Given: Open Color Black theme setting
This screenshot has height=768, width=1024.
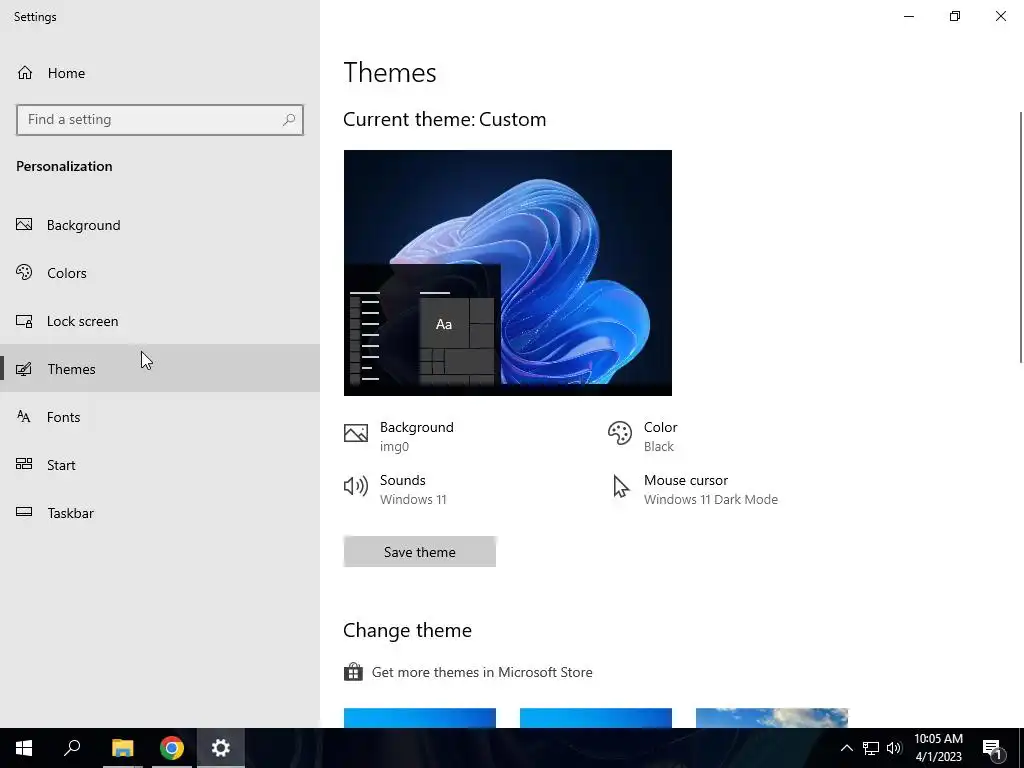Looking at the screenshot, I should [643, 436].
